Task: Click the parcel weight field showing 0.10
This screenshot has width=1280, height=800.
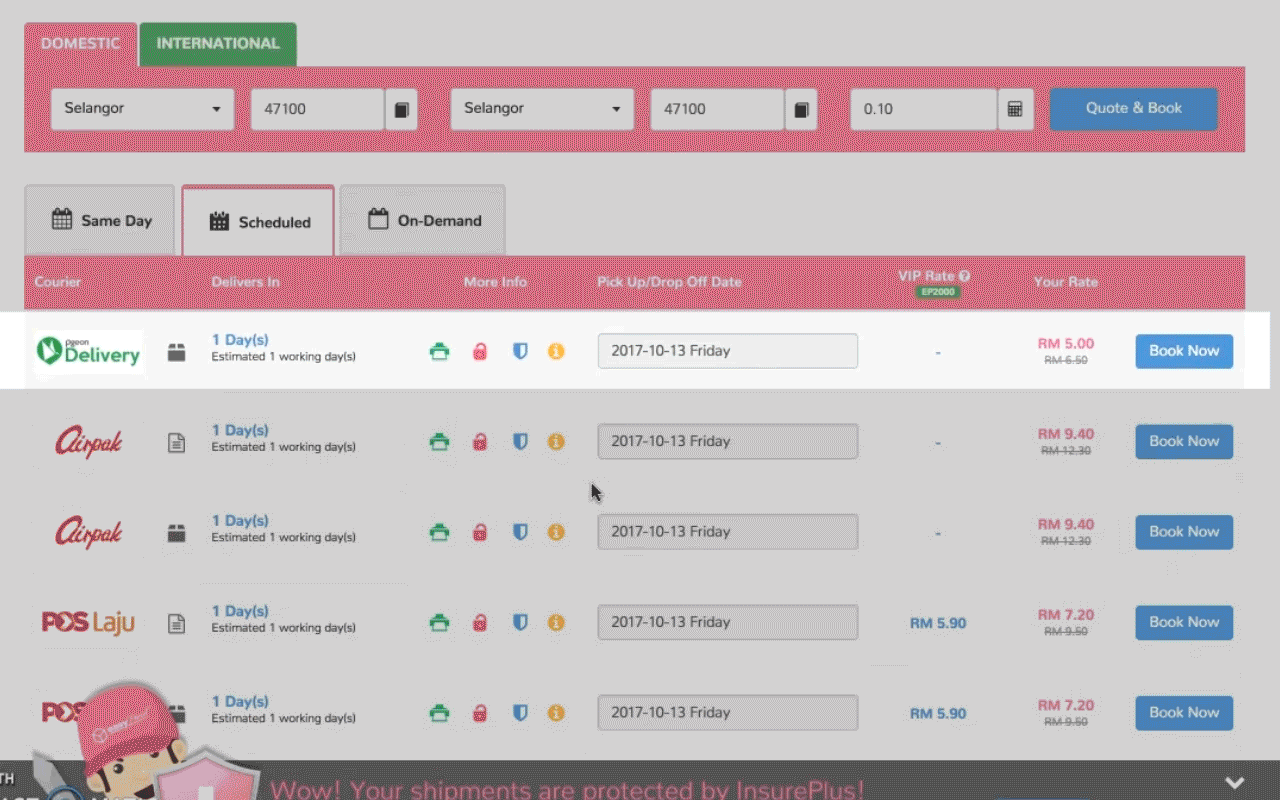Action: (x=922, y=109)
